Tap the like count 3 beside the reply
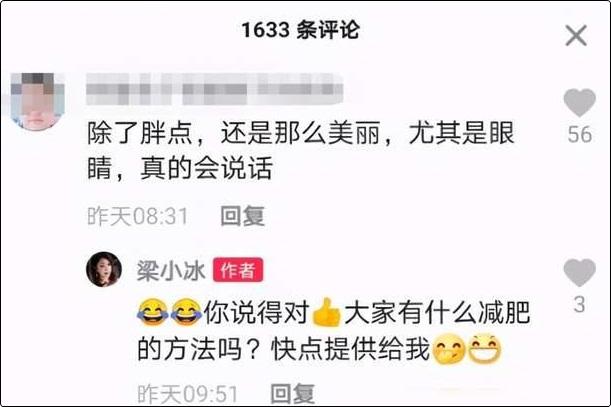This screenshot has width=611, height=407. (579, 304)
